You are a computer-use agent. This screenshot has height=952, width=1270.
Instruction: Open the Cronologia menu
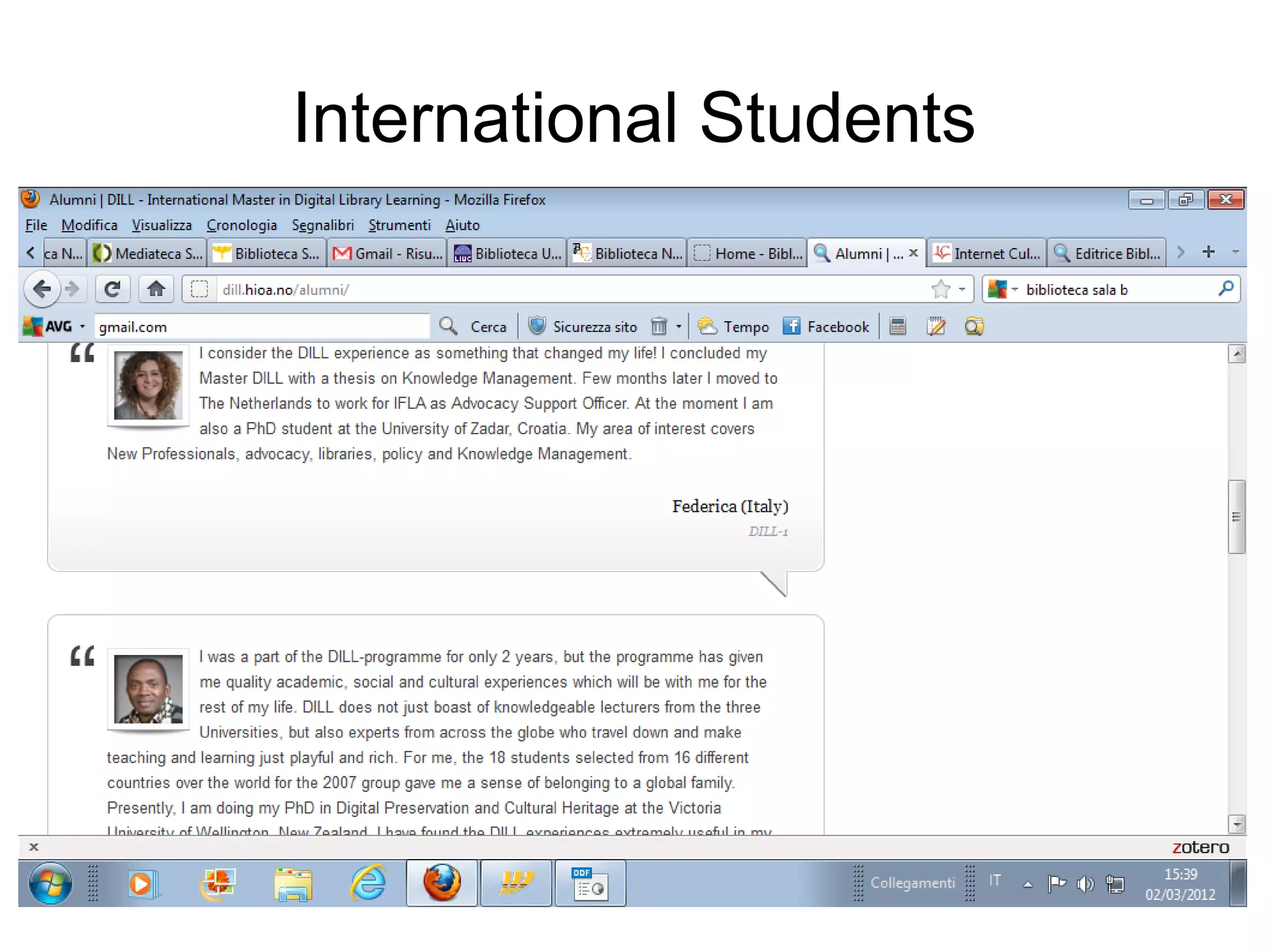242,225
